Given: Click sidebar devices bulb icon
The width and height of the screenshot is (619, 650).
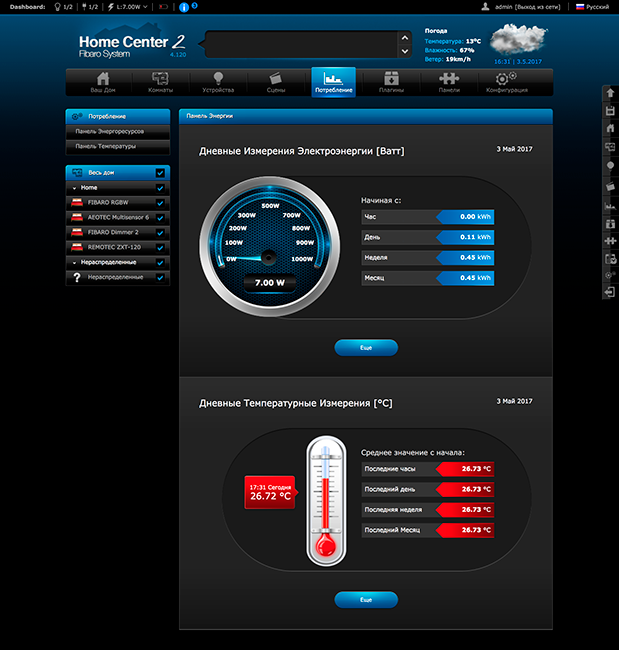Looking at the screenshot, I should click(610, 166).
